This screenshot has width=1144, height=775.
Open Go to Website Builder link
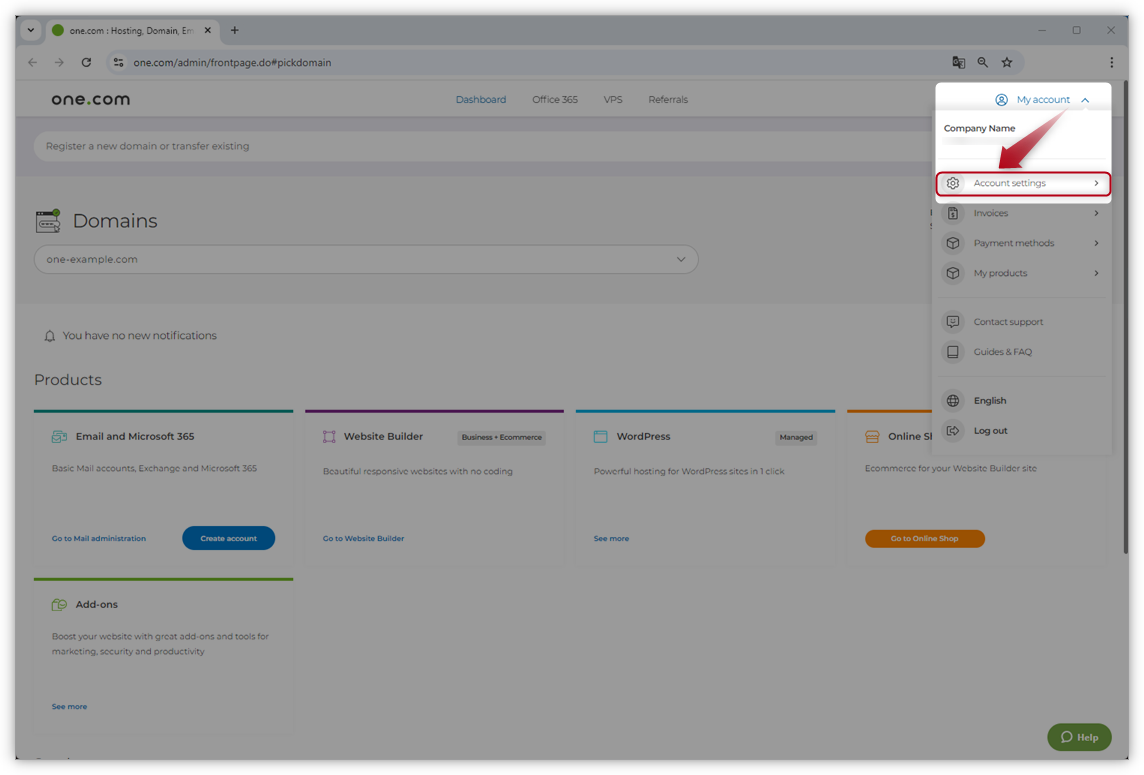click(361, 538)
